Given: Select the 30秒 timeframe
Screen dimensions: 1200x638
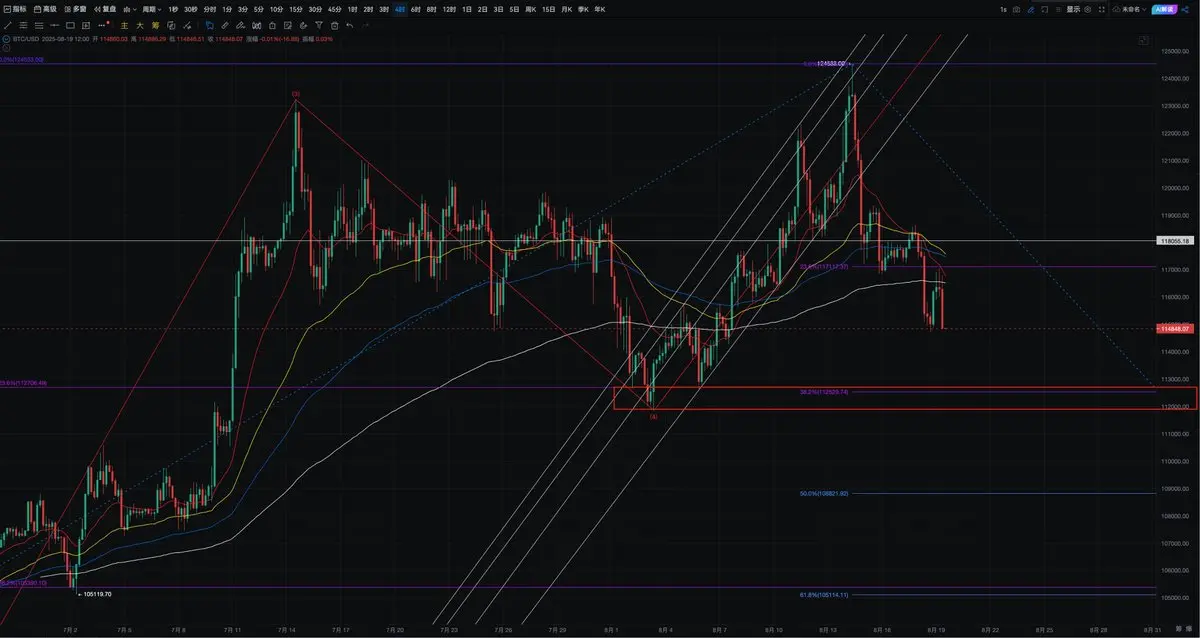Looking at the screenshot, I should 190,9.
